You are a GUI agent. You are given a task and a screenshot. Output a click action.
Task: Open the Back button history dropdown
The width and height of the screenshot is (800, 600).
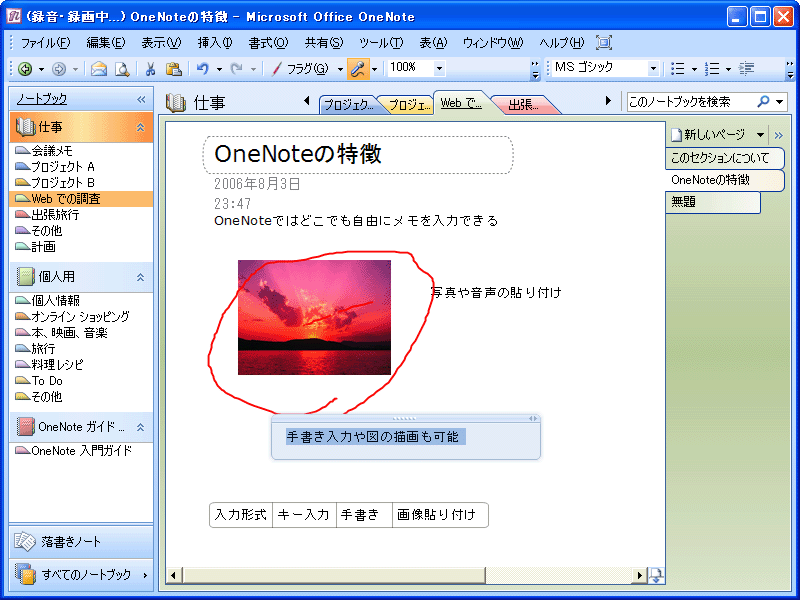pyautogui.click(x=41, y=69)
